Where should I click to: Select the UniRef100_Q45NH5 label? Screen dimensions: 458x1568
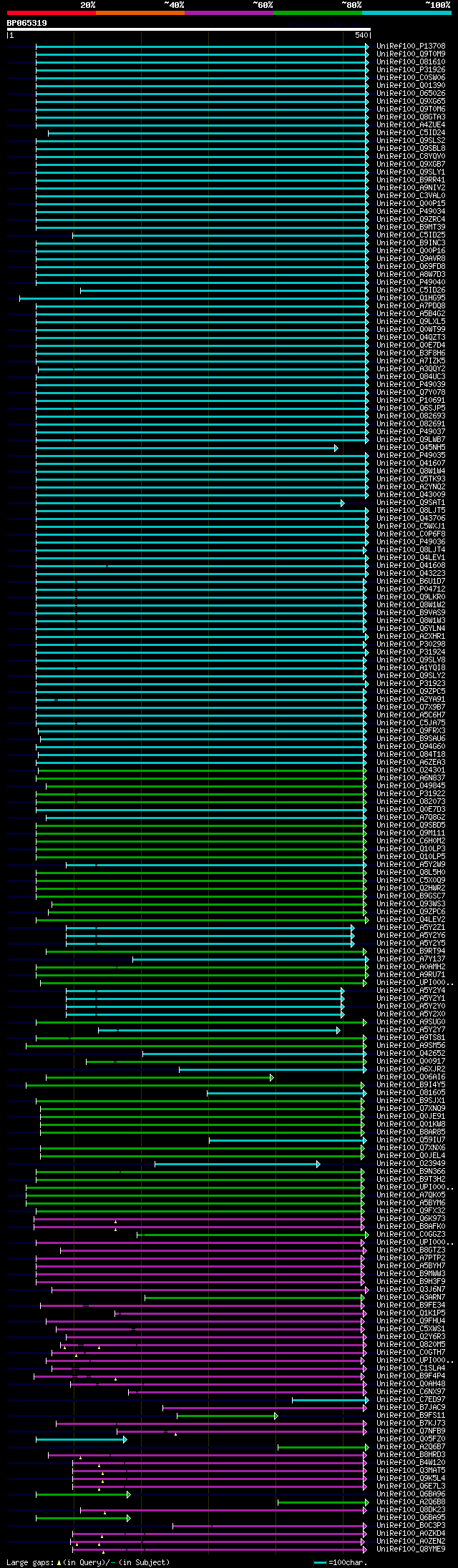(x=411, y=448)
